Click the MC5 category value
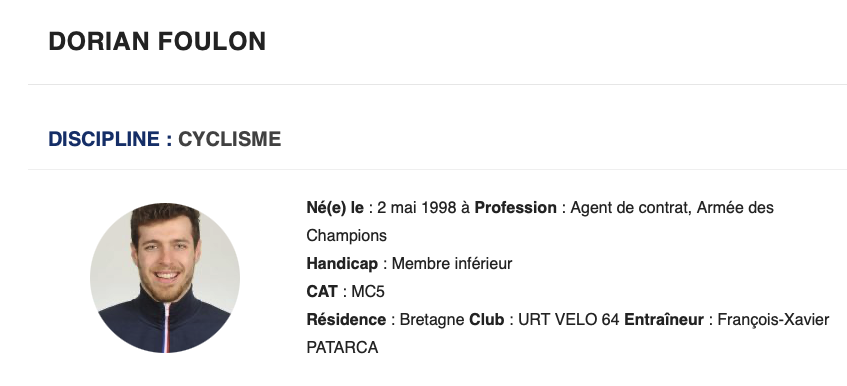847x386 pixels. pyautogui.click(x=368, y=292)
